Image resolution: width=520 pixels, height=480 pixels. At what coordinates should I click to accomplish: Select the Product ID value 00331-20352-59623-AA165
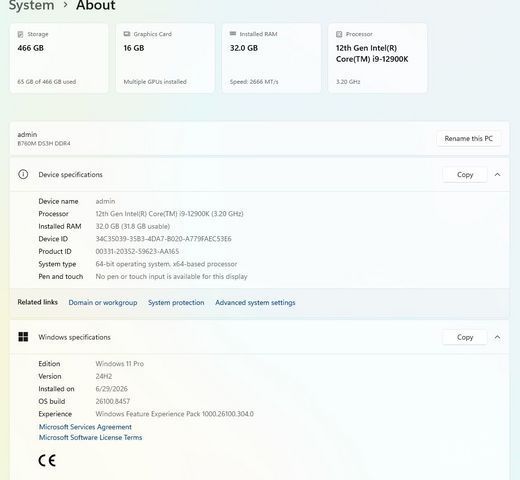(x=137, y=251)
